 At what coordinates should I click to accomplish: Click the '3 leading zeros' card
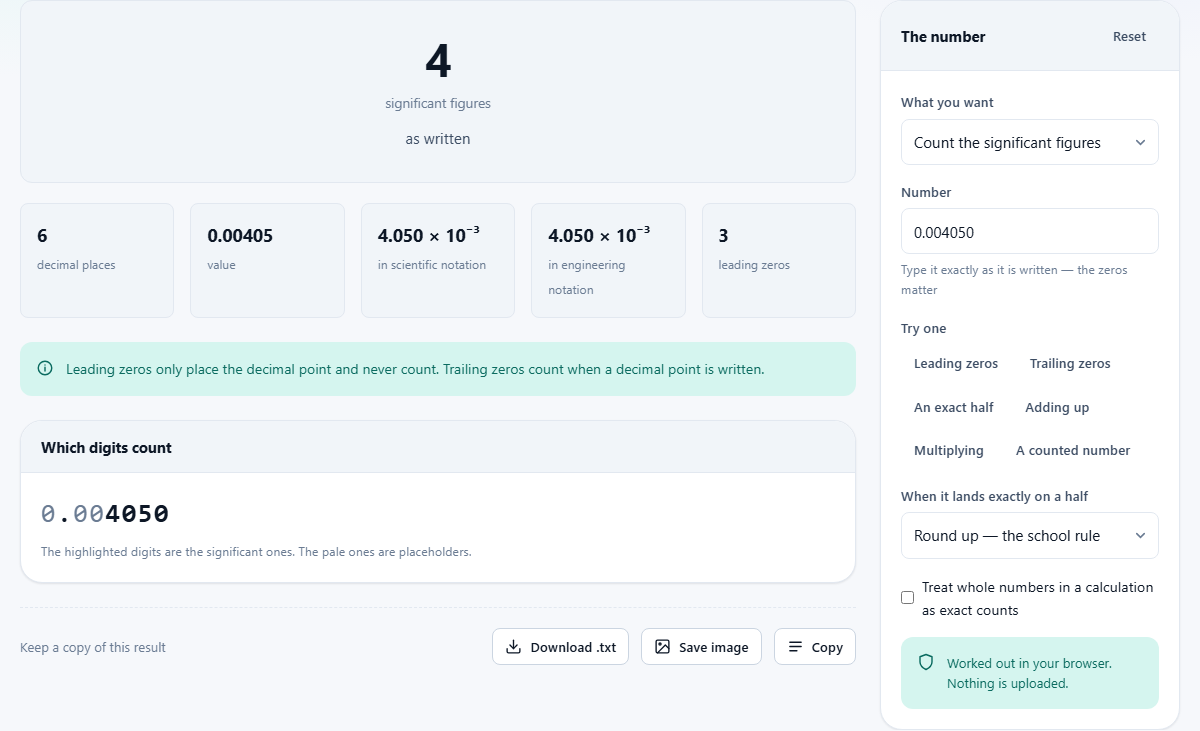(779, 260)
